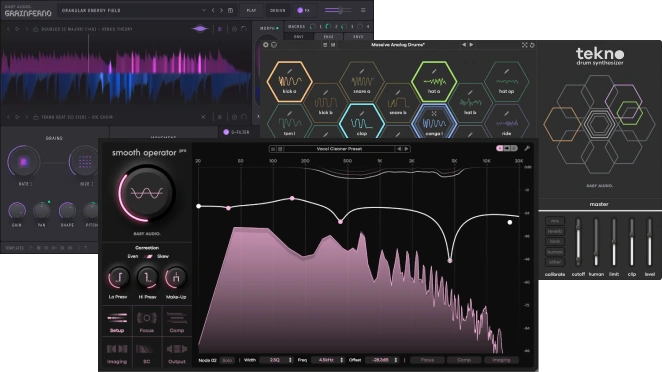Select the ENV1 tab in Grainferno

(x=298, y=37)
